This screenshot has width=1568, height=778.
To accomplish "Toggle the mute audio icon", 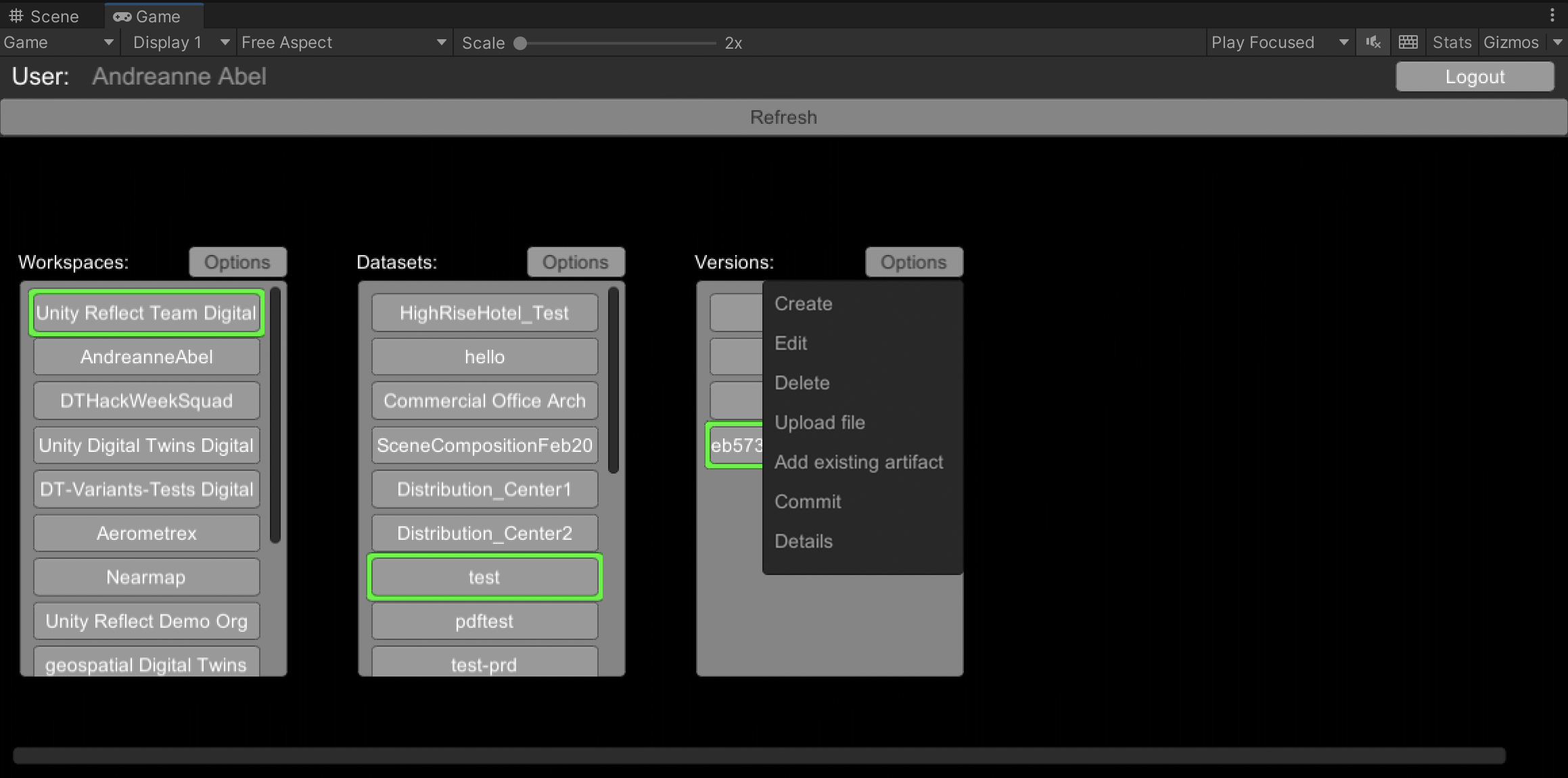I will (1373, 43).
